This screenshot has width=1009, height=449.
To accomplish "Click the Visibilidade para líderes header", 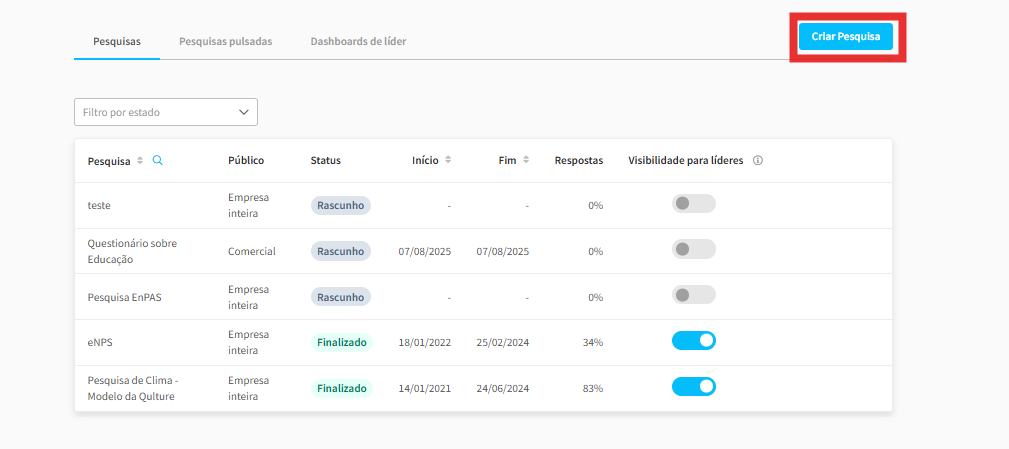I will click(686, 160).
